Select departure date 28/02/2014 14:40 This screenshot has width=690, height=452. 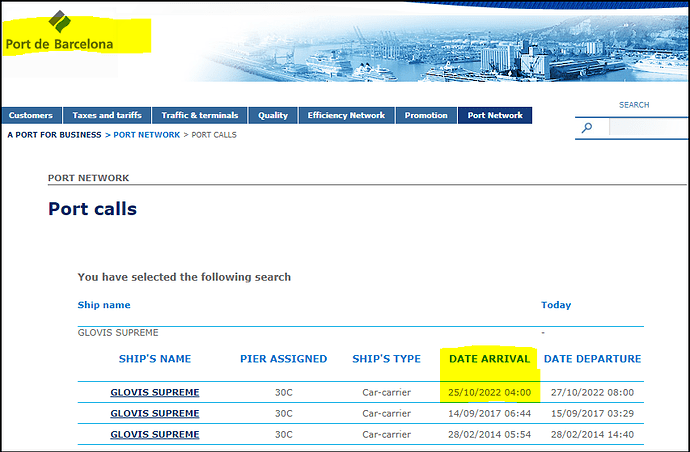592,434
